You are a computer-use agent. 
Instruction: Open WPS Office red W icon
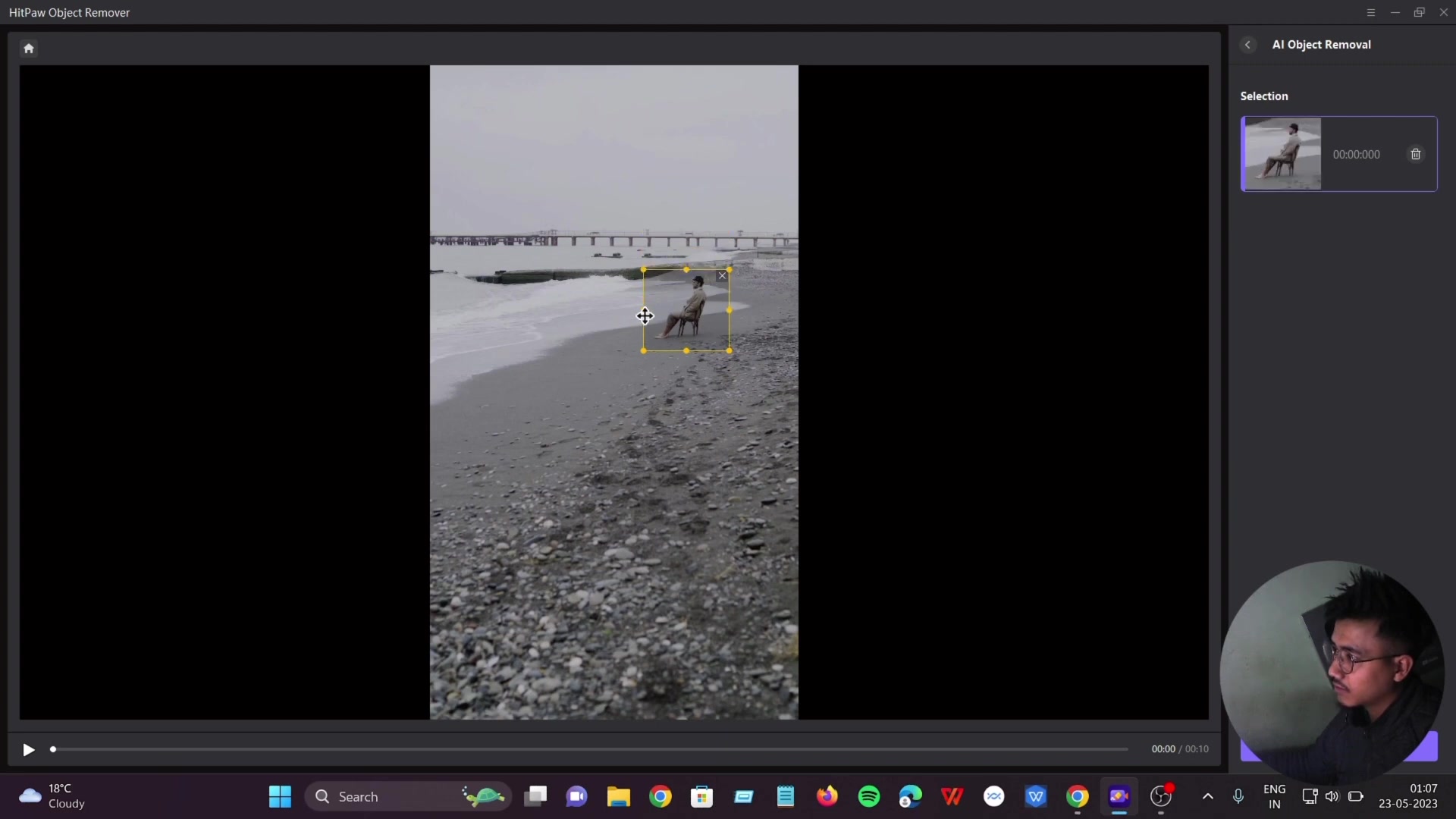pyautogui.click(x=952, y=796)
